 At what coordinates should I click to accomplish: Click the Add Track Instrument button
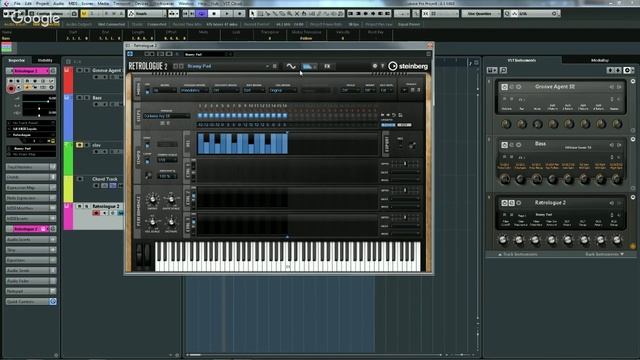[x=492, y=71]
